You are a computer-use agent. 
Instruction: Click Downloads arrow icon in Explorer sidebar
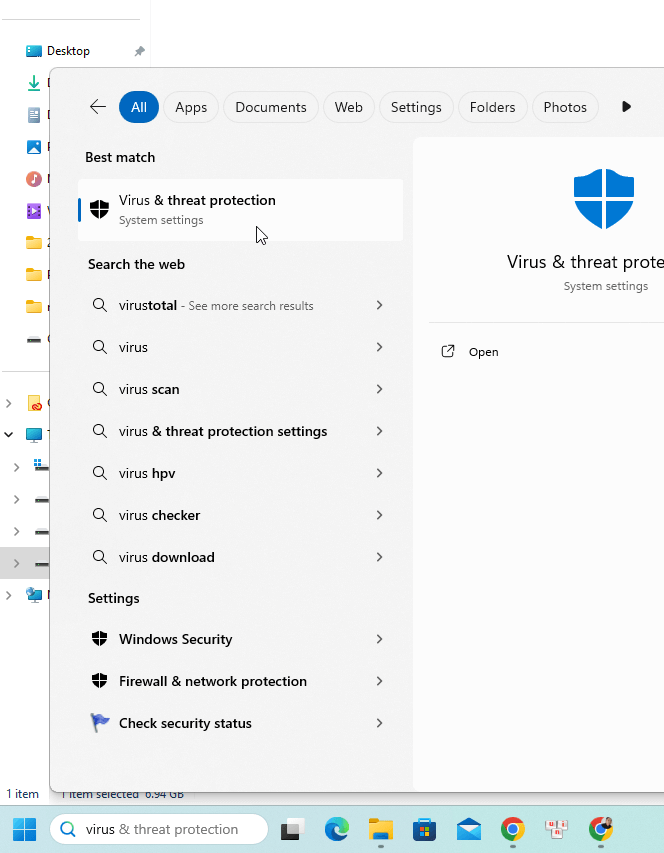[34, 83]
